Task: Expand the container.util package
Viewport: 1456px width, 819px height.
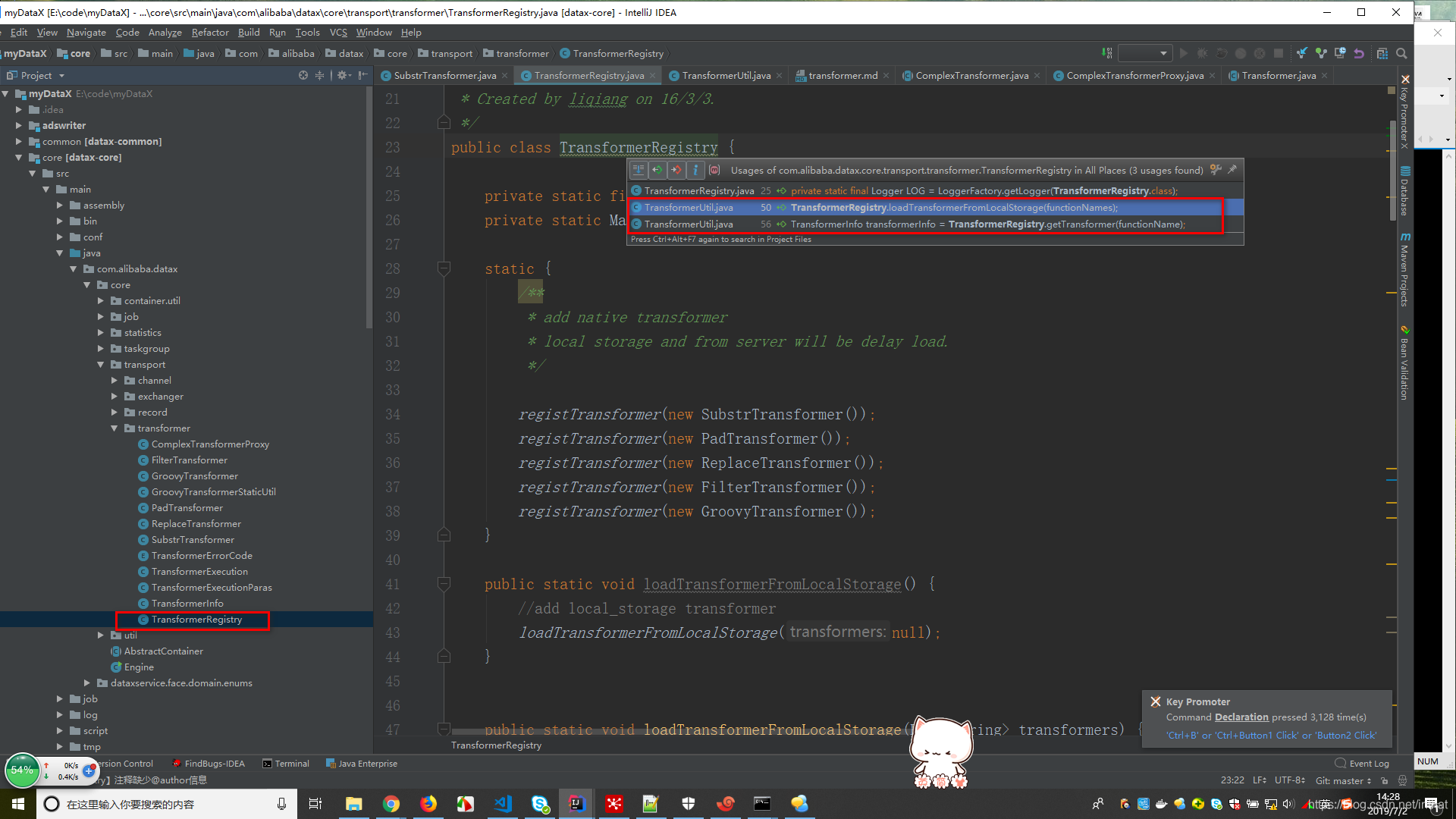Action: click(101, 300)
